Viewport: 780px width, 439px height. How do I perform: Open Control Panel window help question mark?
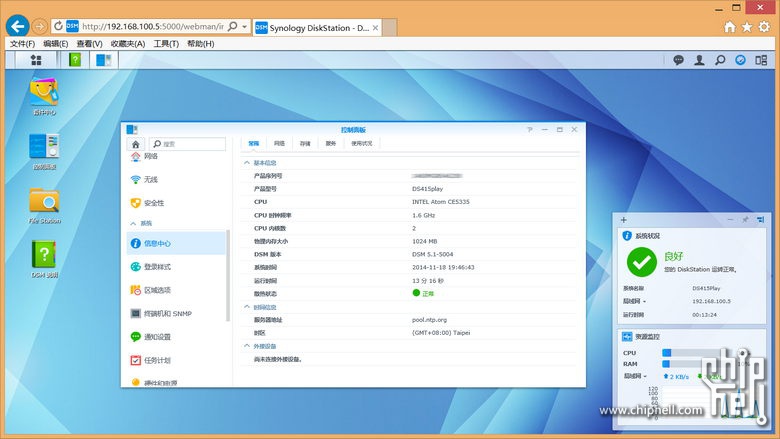pyautogui.click(x=530, y=130)
